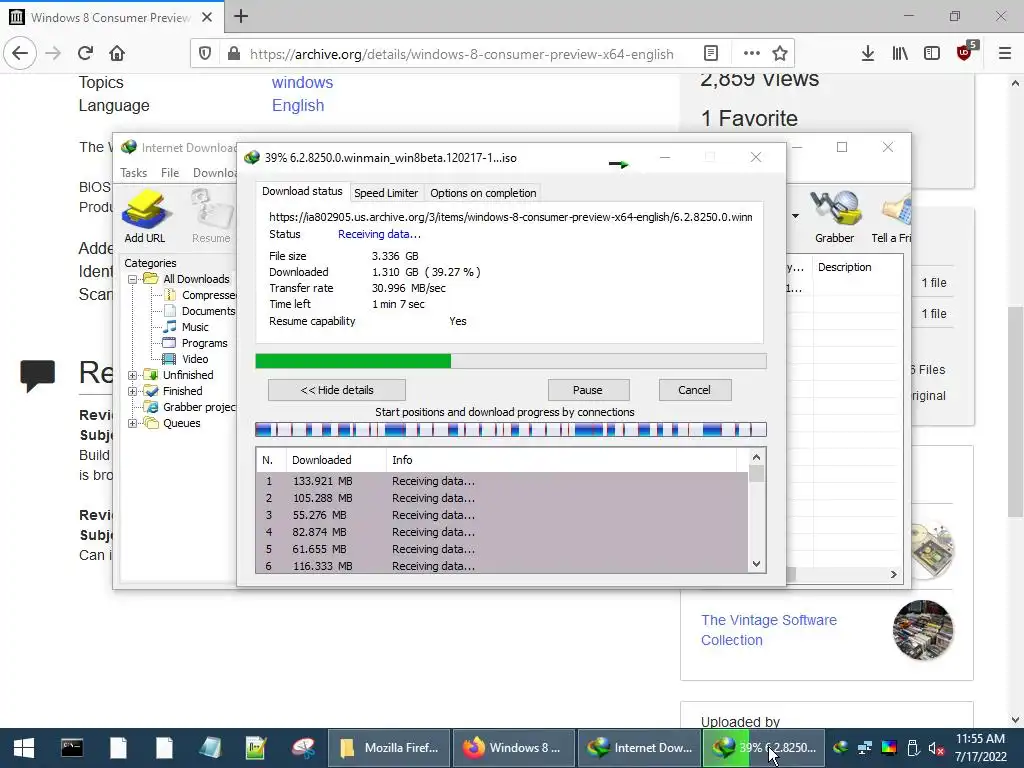Open Firefox hamburger menu

1005,53
